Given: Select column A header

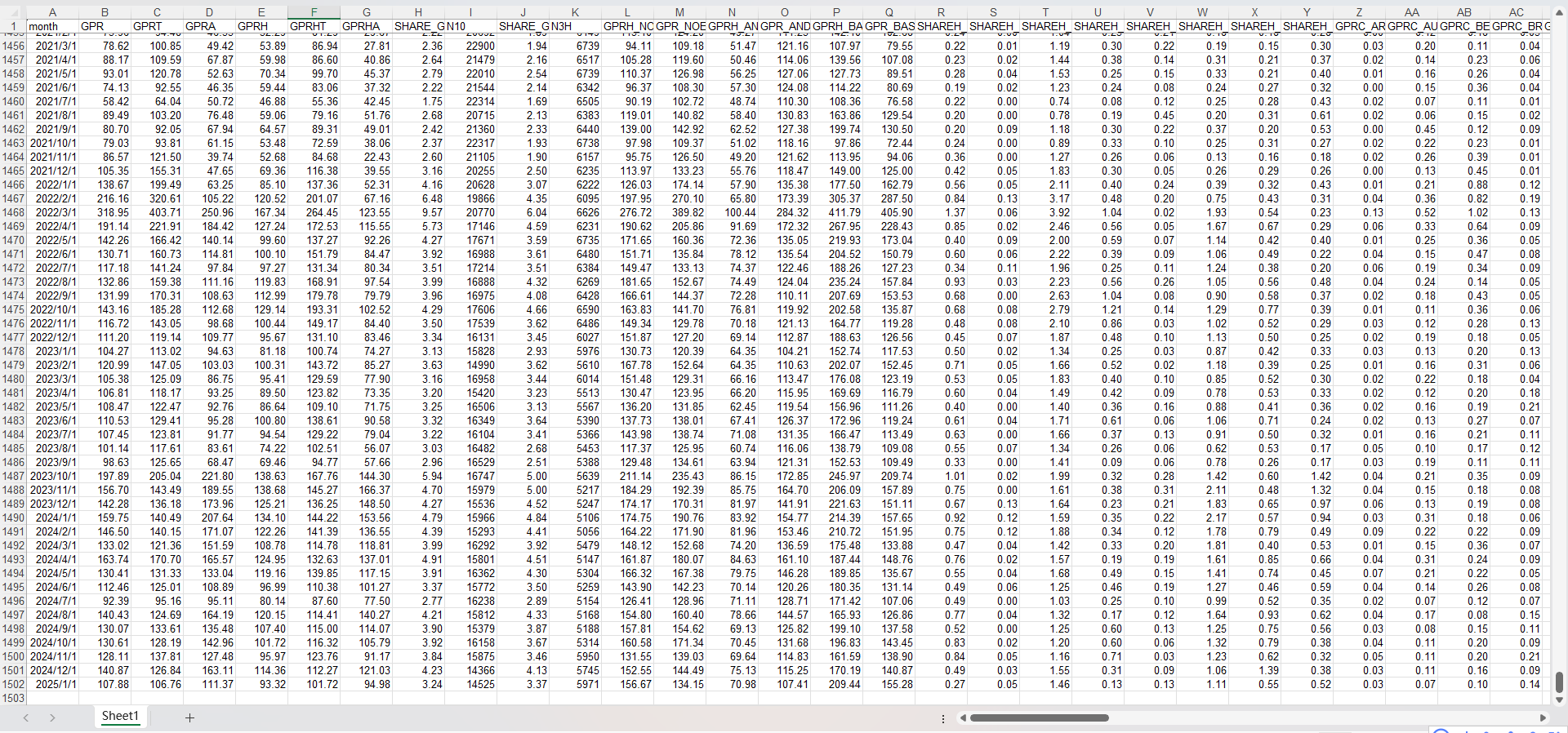Looking at the screenshot, I should pyautogui.click(x=52, y=12).
